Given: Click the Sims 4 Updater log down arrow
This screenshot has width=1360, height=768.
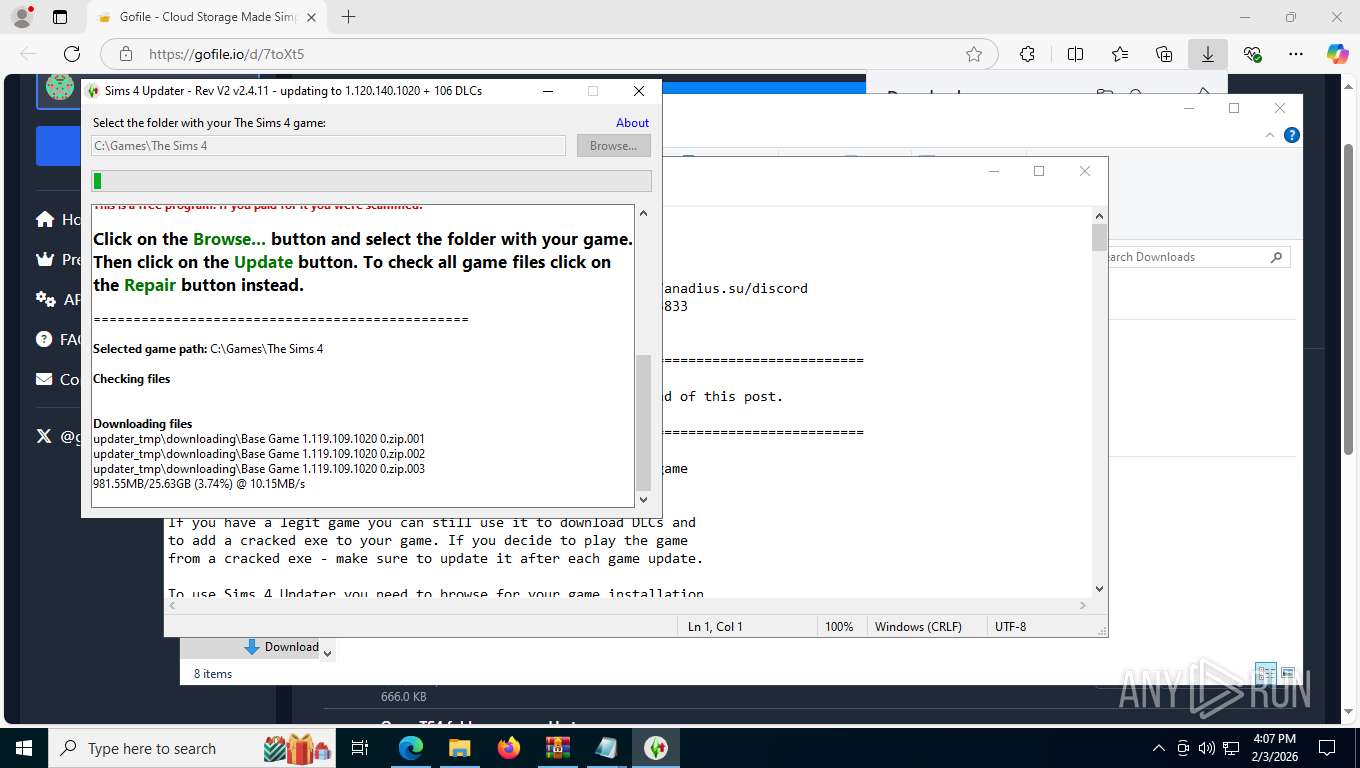Looking at the screenshot, I should tap(643, 499).
